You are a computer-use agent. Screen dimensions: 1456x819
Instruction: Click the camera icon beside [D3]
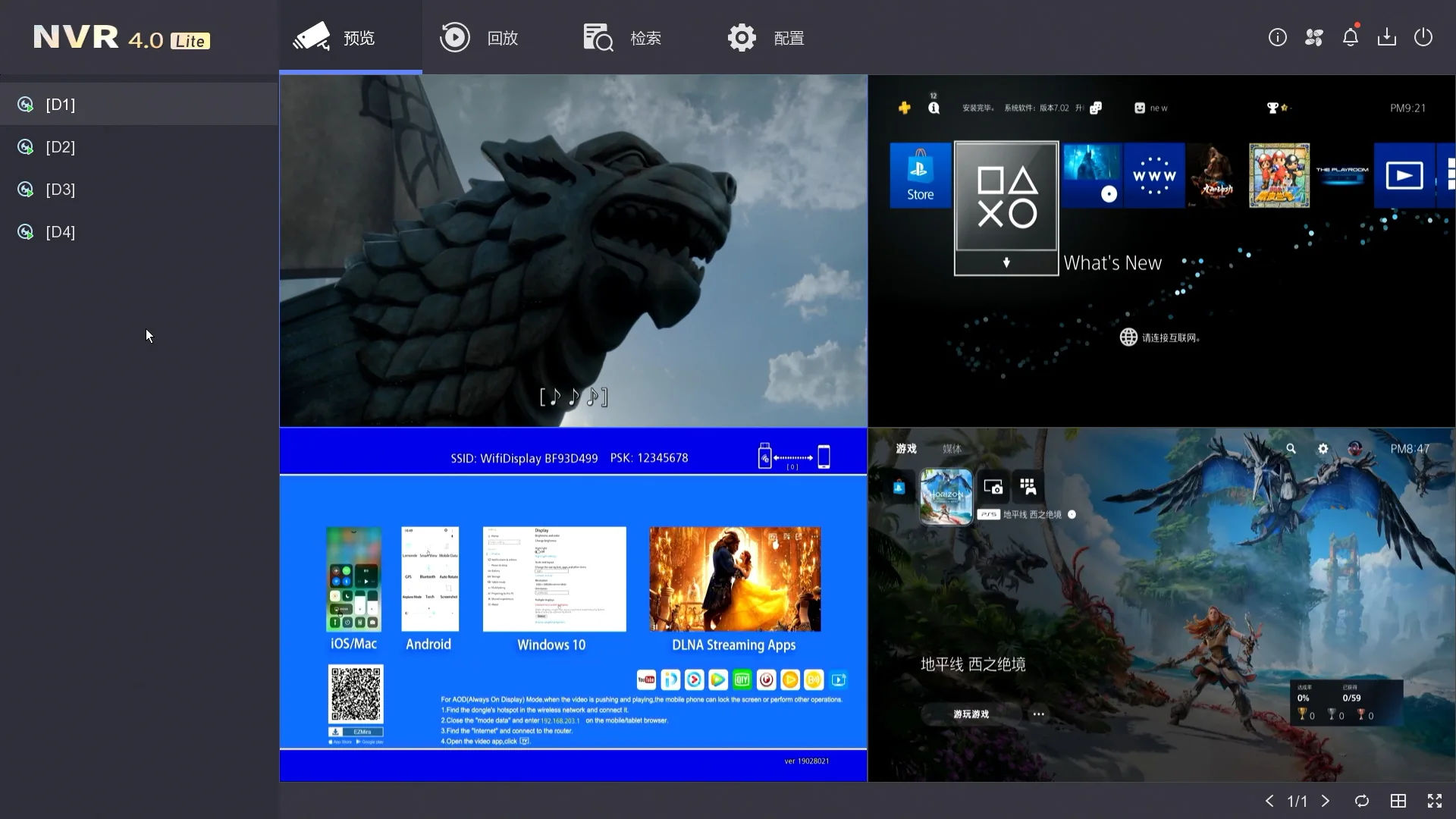pos(26,190)
